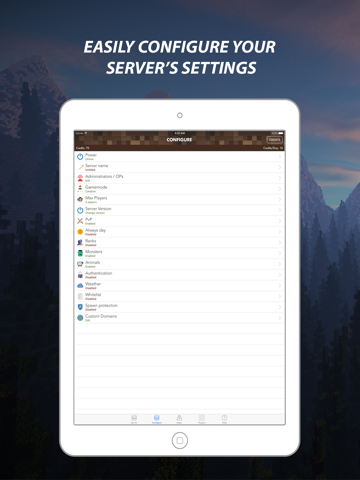Expand Max Players via its chevron
The height and width of the screenshot is (480, 360).
point(280,199)
